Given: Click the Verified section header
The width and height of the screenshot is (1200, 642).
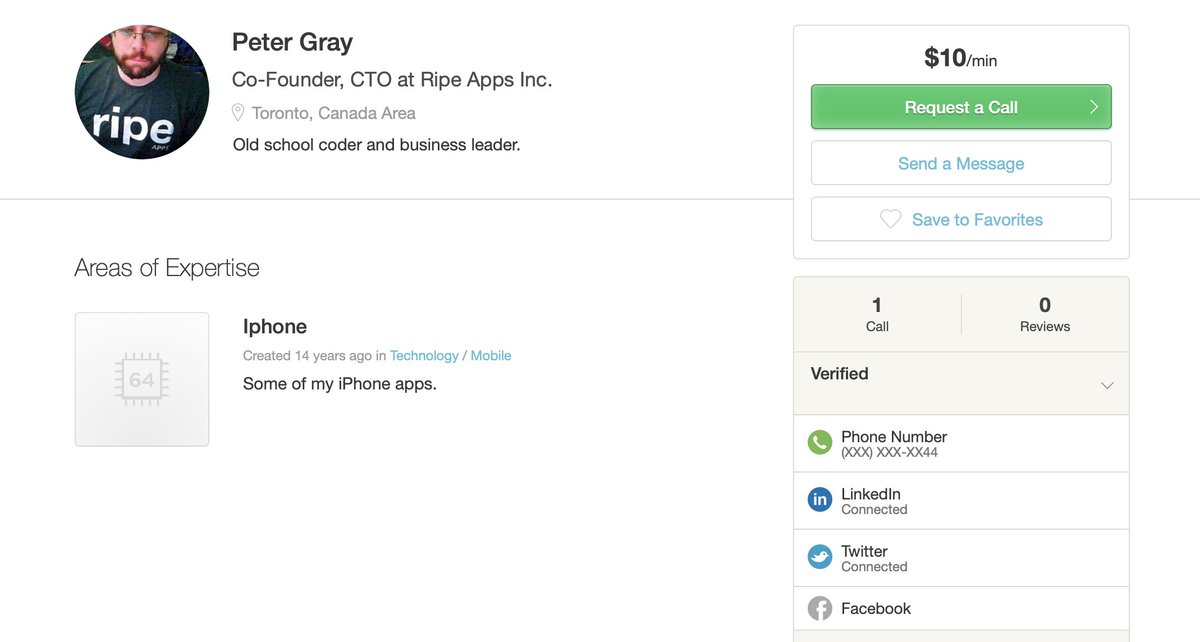Looking at the screenshot, I should (961, 383).
